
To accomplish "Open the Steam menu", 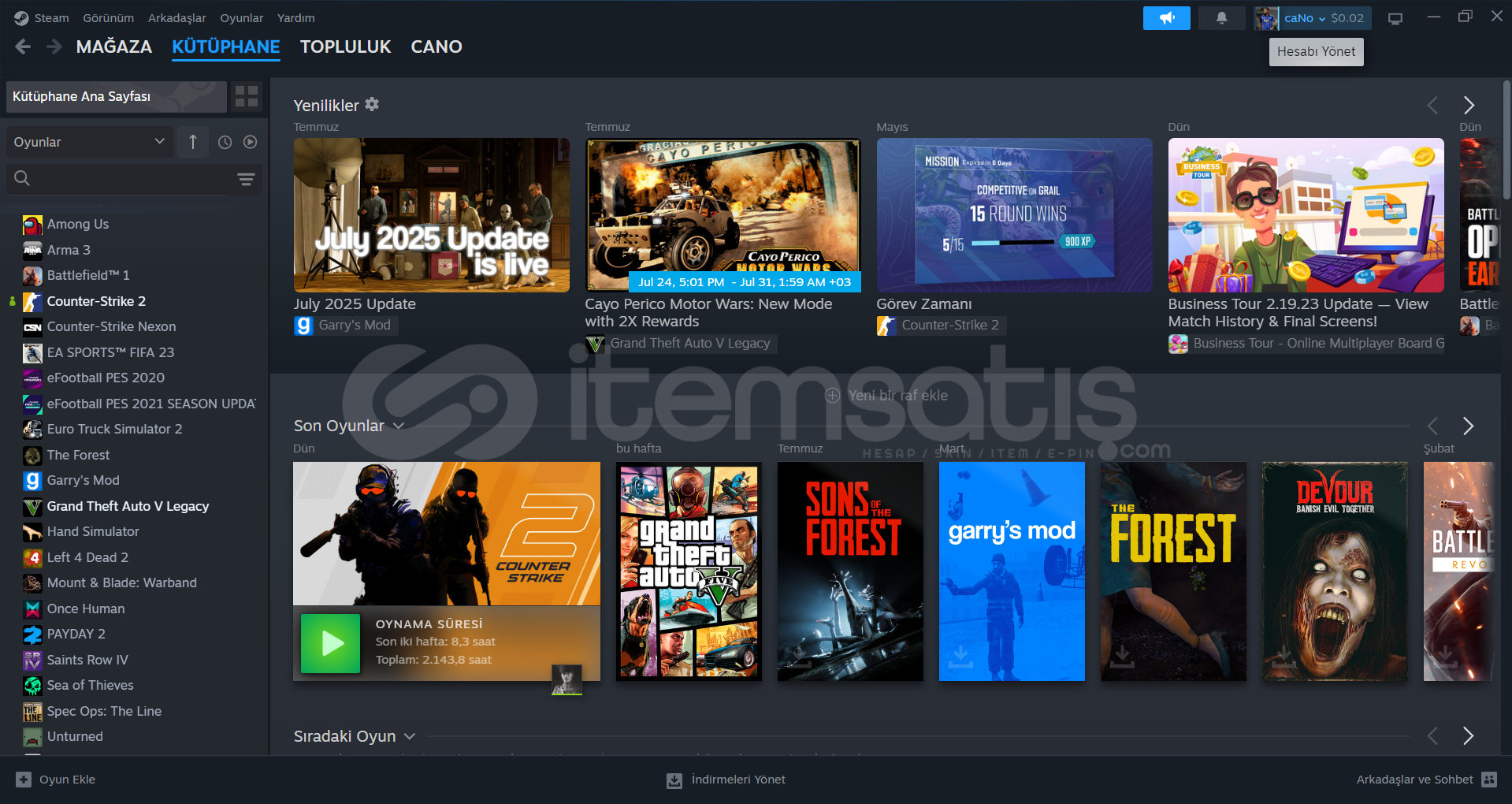I will point(51,18).
